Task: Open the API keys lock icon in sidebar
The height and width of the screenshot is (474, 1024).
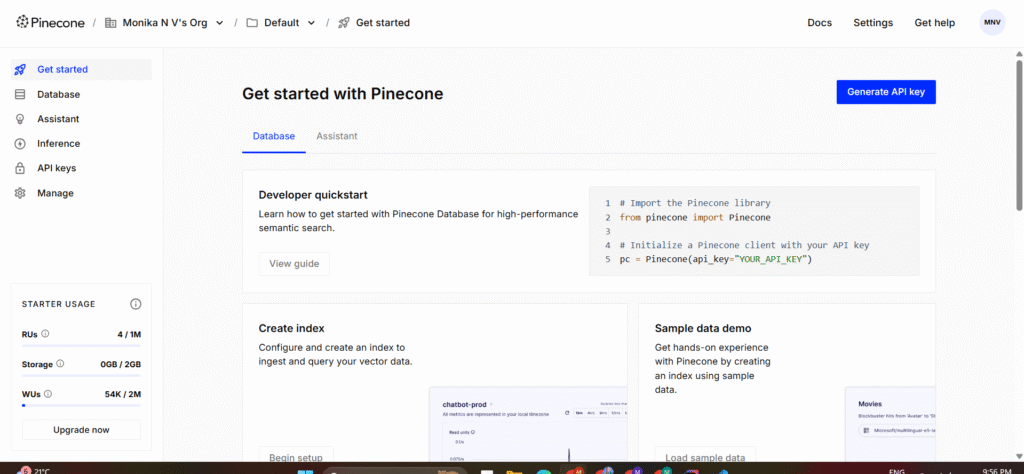Action: (20, 168)
